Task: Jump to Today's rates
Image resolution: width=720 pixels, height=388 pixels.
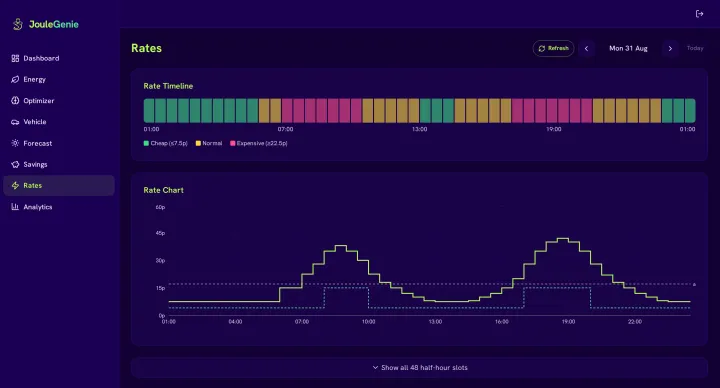Action: 695,48
